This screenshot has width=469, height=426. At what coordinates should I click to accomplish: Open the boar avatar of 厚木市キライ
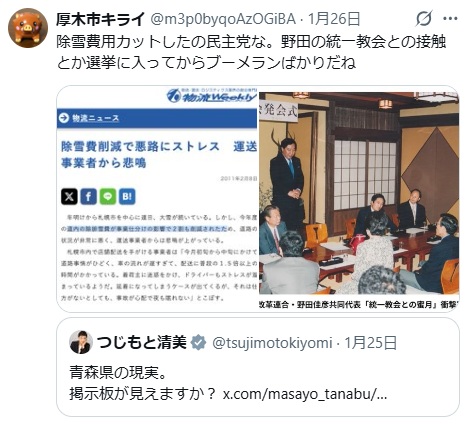tap(28, 28)
